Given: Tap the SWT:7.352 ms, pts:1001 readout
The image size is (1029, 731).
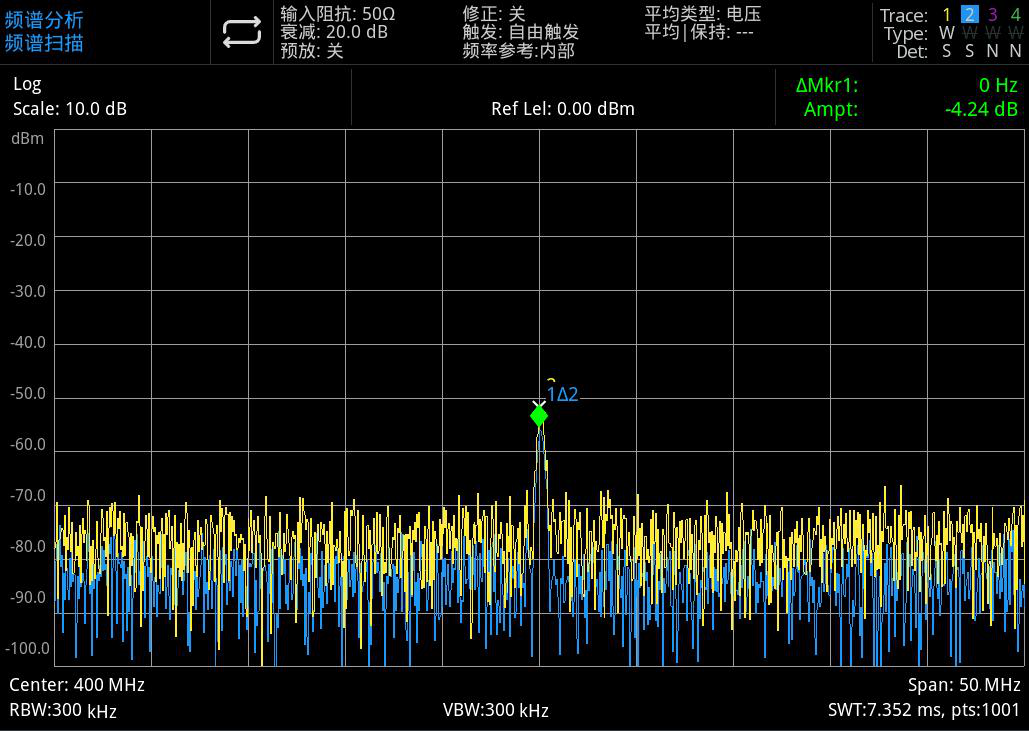Looking at the screenshot, I should tap(924, 710).
